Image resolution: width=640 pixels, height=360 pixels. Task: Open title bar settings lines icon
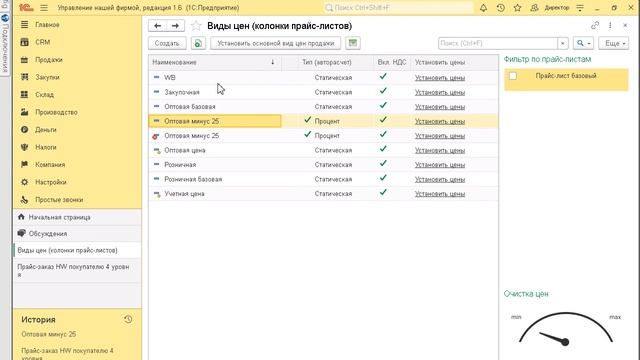tap(580, 8)
